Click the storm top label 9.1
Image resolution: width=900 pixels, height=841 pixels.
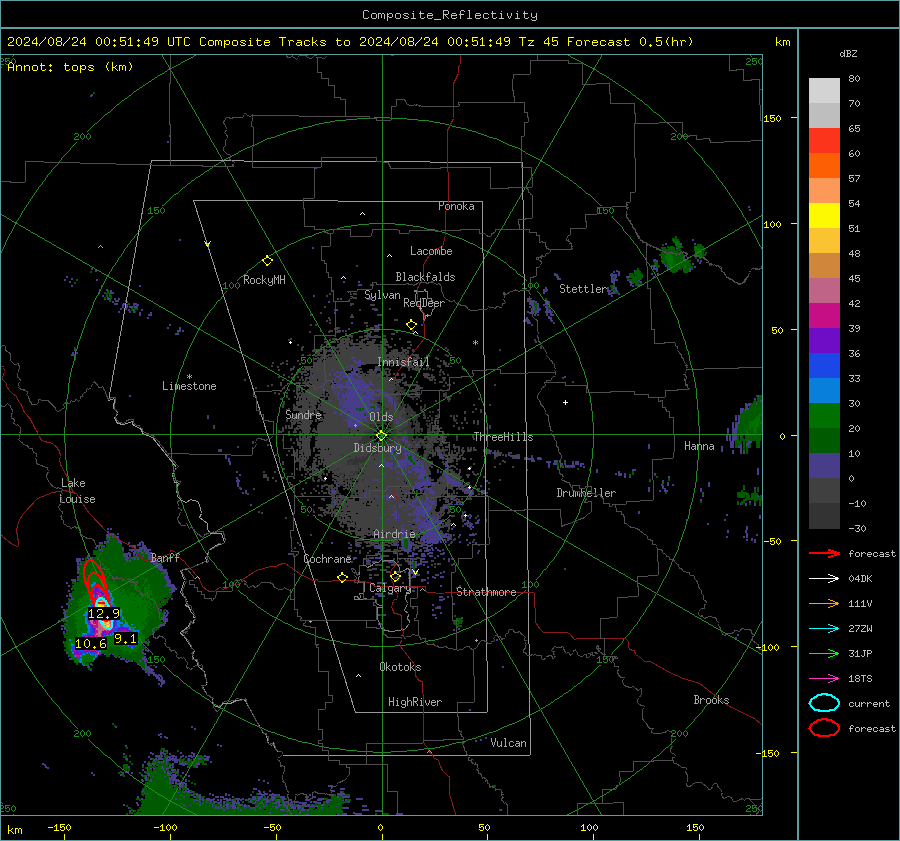pos(125,639)
